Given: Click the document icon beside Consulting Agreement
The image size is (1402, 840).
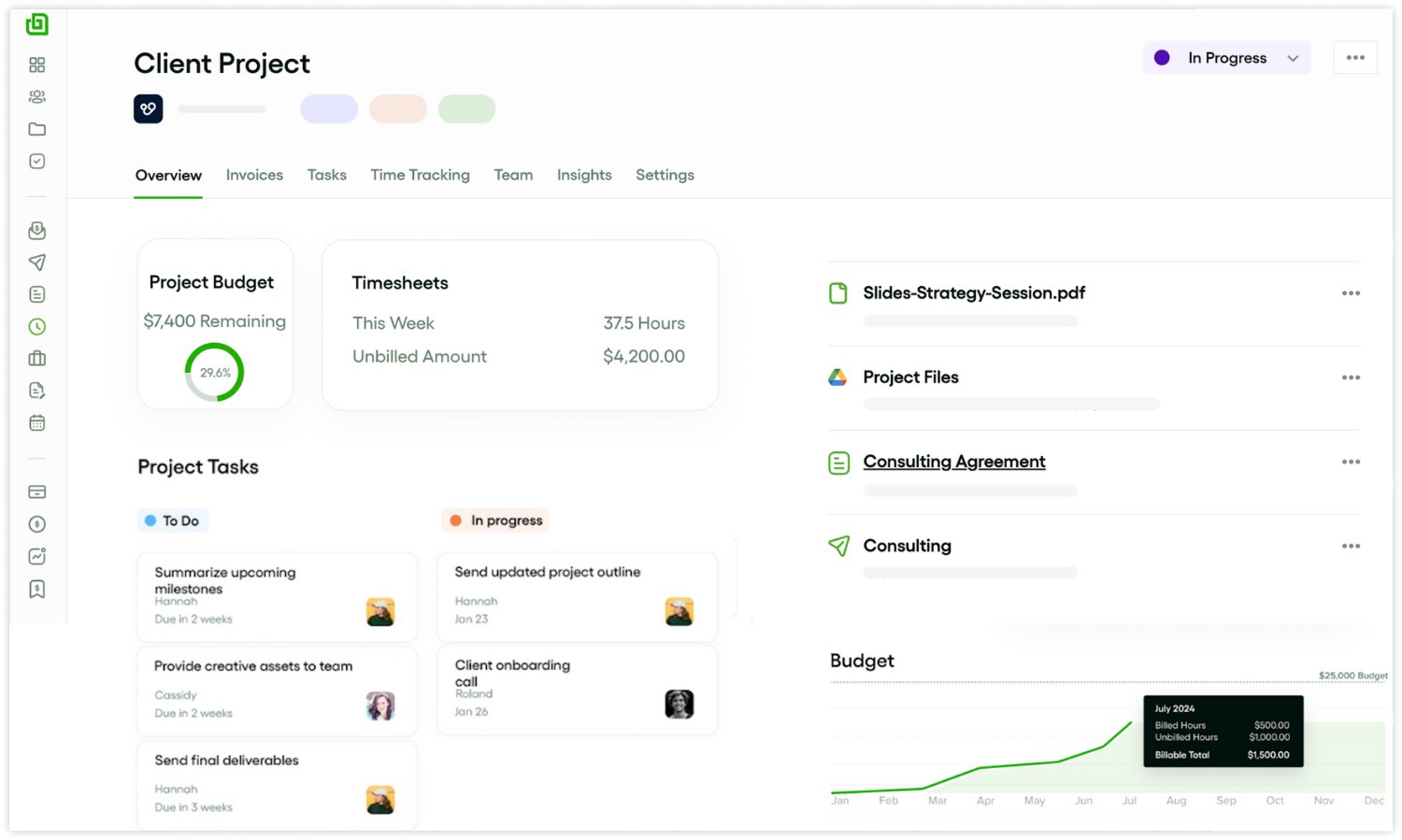Looking at the screenshot, I should (x=838, y=463).
